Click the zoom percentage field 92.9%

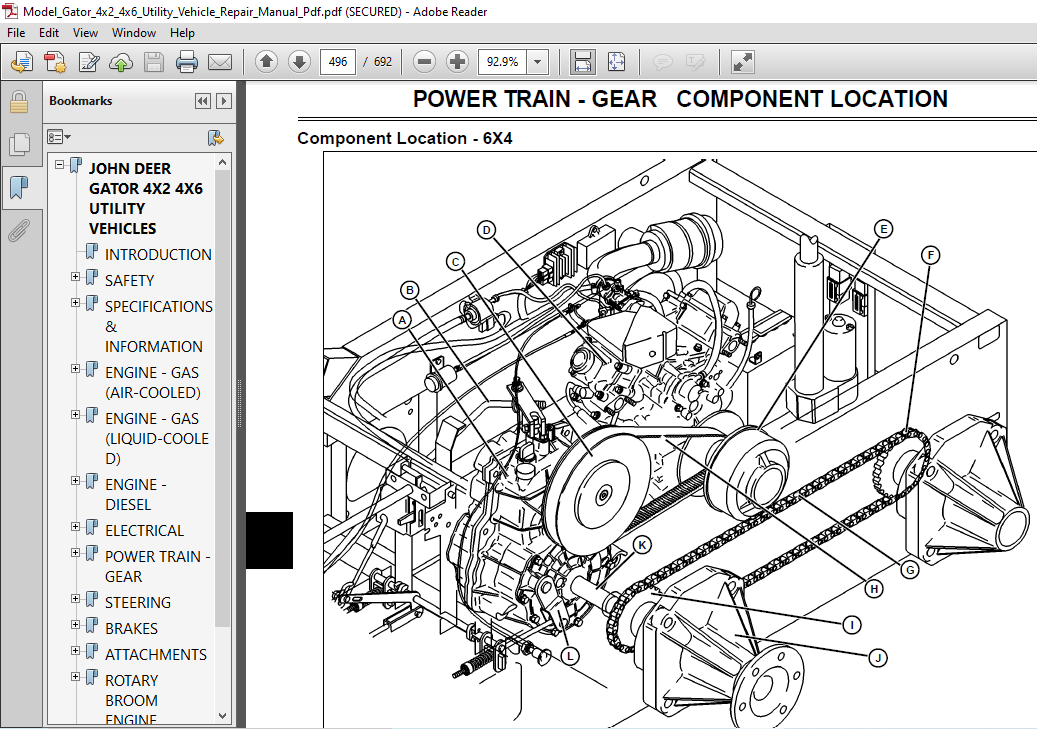click(503, 62)
